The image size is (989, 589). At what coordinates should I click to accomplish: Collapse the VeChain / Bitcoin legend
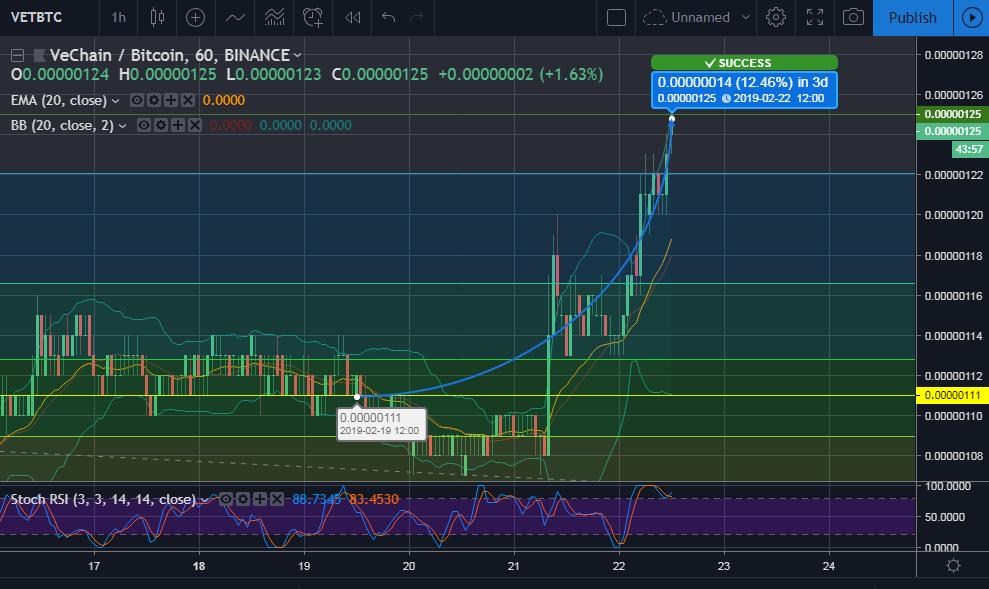(x=18, y=55)
